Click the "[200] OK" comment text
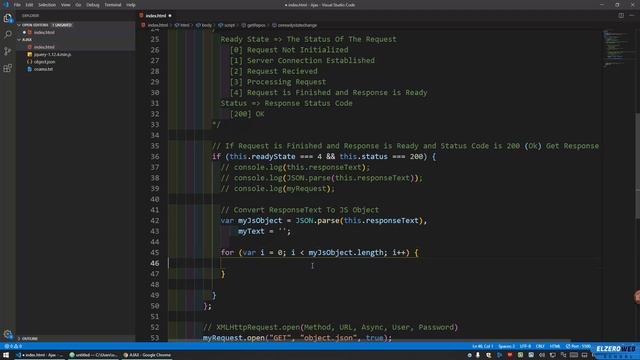Screen dimensions: 640x360 [247, 114]
